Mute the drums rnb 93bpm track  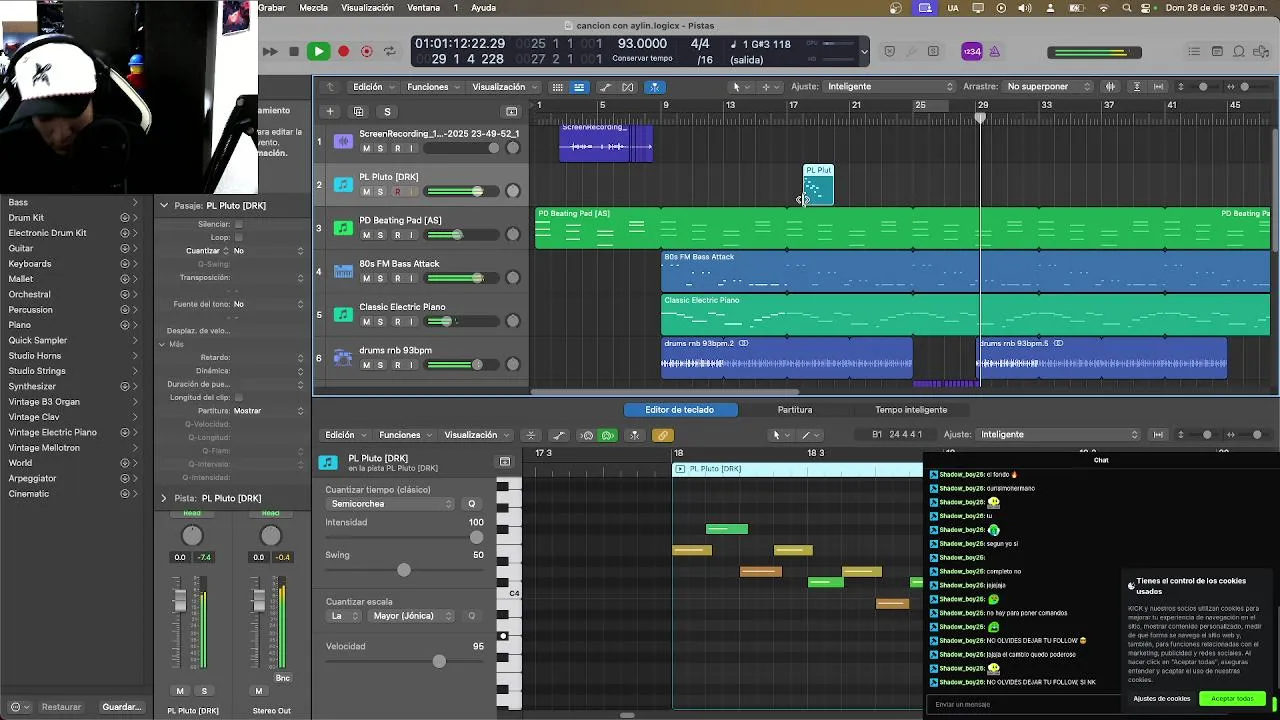click(x=366, y=365)
